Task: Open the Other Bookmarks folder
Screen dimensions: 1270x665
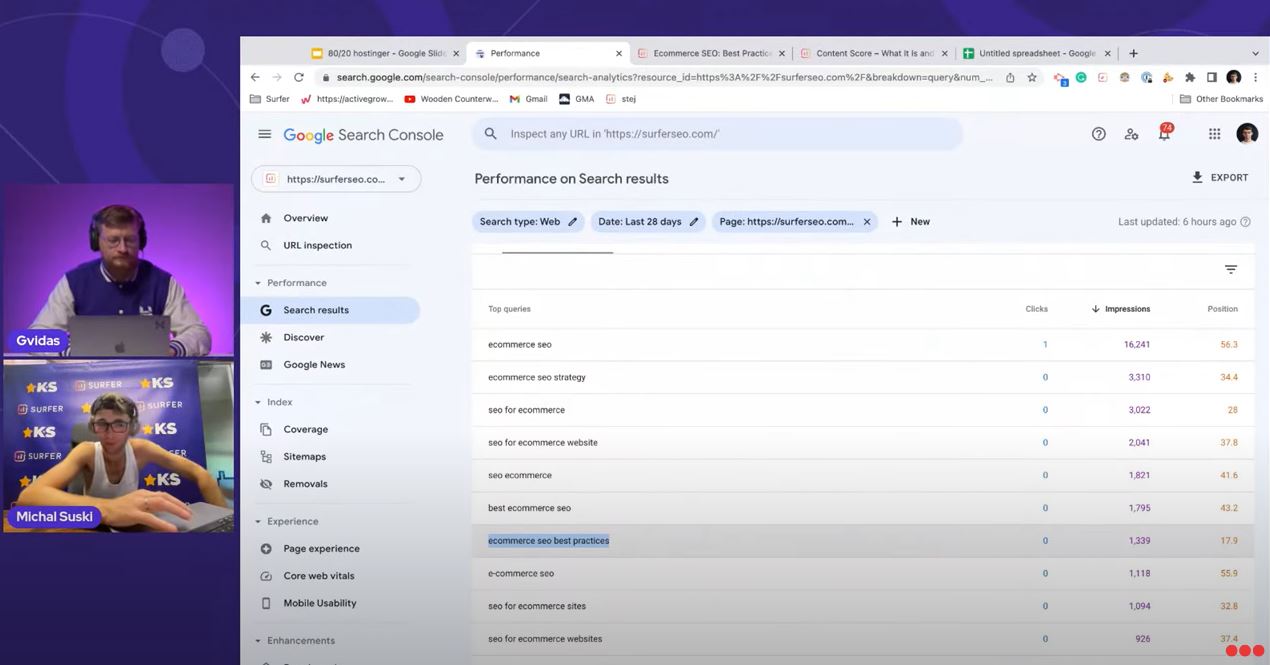Action: point(1221,99)
